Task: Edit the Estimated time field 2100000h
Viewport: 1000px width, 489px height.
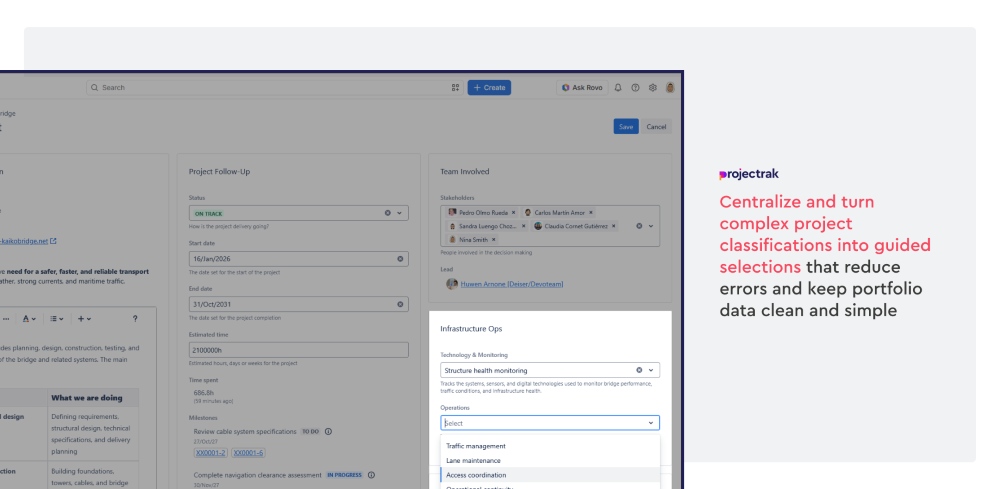Action: tap(298, 350)
